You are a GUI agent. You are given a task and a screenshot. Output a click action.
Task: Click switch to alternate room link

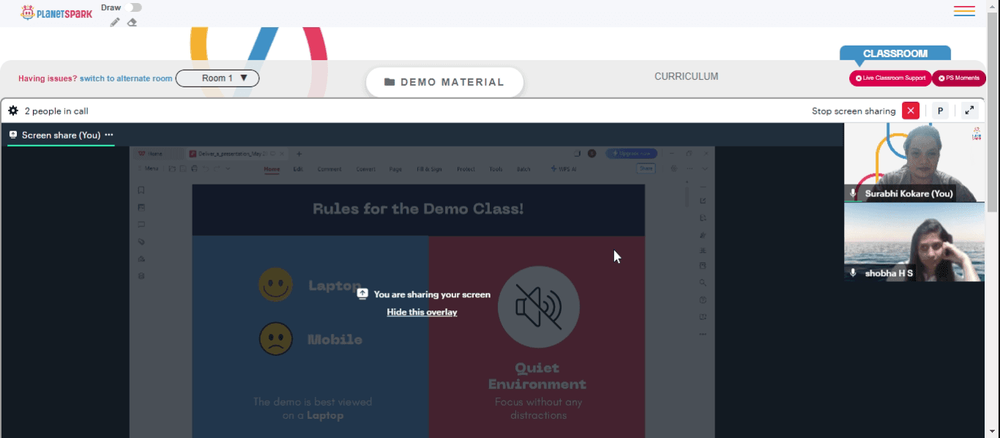coord(126,78)
